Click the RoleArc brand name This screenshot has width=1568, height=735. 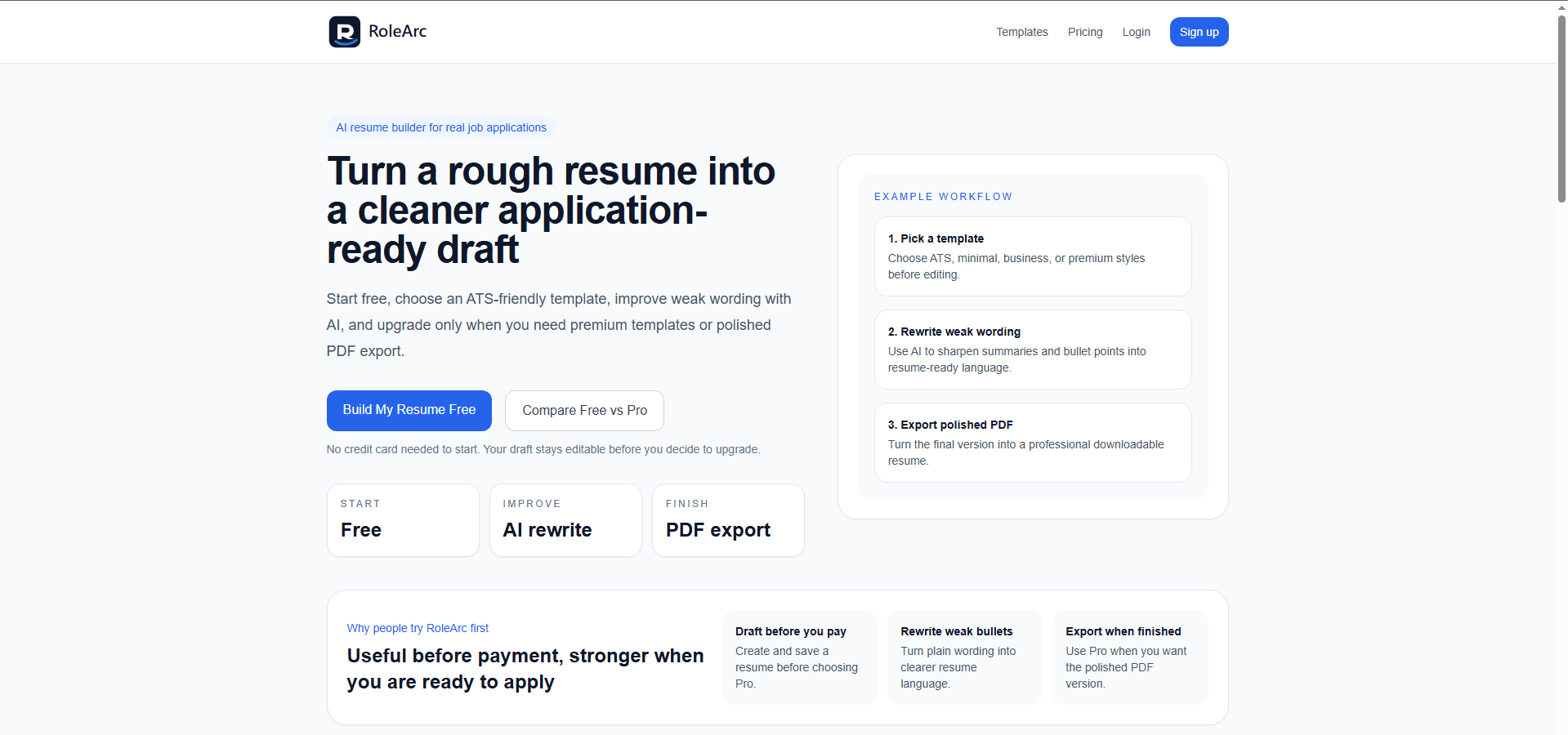[x=398, y=31]
